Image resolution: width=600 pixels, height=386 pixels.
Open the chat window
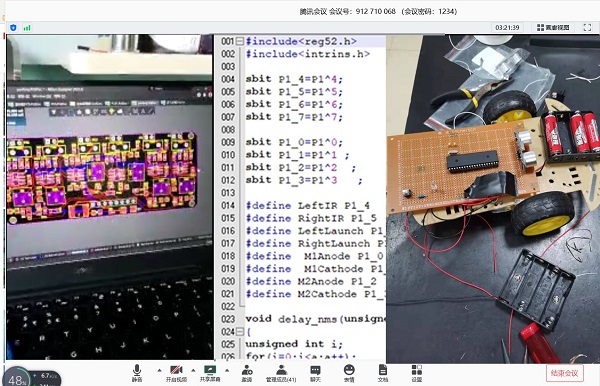coord(315,373)
